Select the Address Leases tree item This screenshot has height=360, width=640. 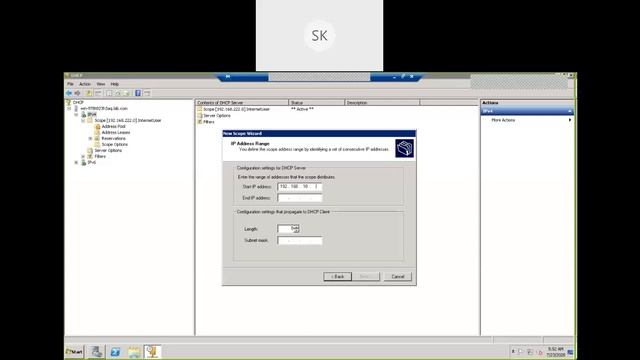[x=116, y=132]
